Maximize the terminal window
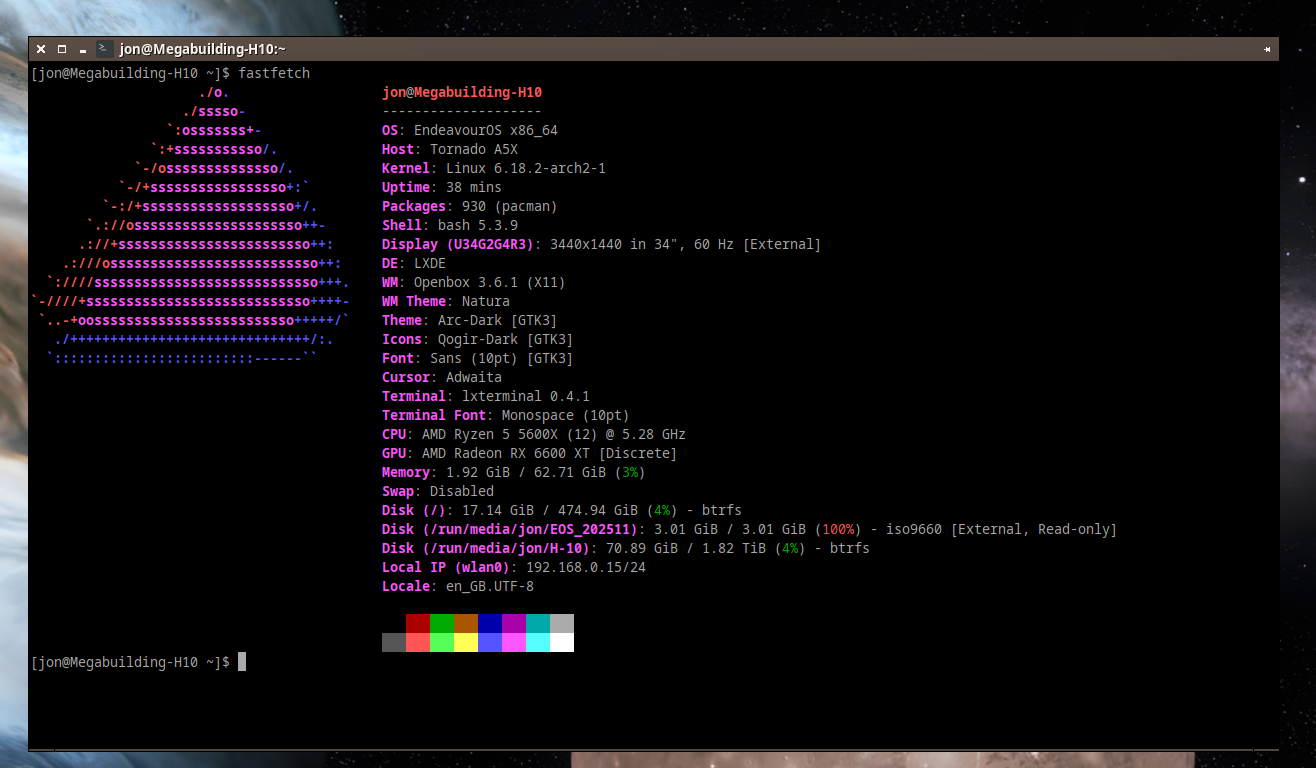The width and height of the screenshot is (1316, 768). click(x=62, y=49)
